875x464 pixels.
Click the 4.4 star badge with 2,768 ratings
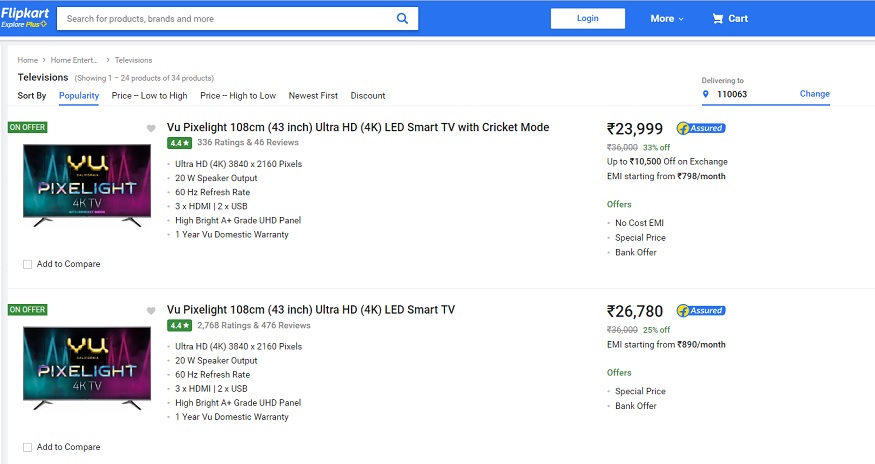[x=180, y=326]
